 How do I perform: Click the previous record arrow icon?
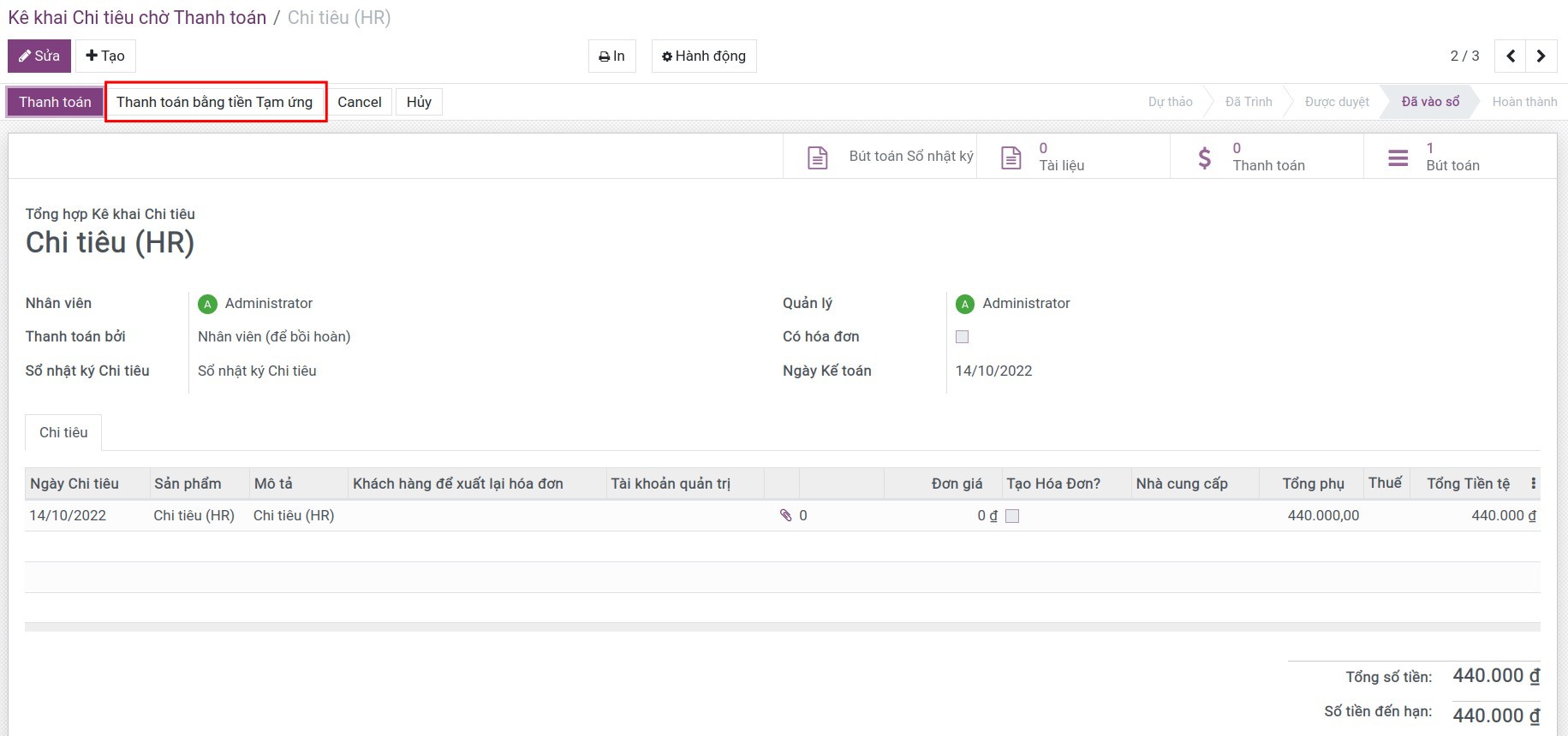click(x=1511, y=56)
